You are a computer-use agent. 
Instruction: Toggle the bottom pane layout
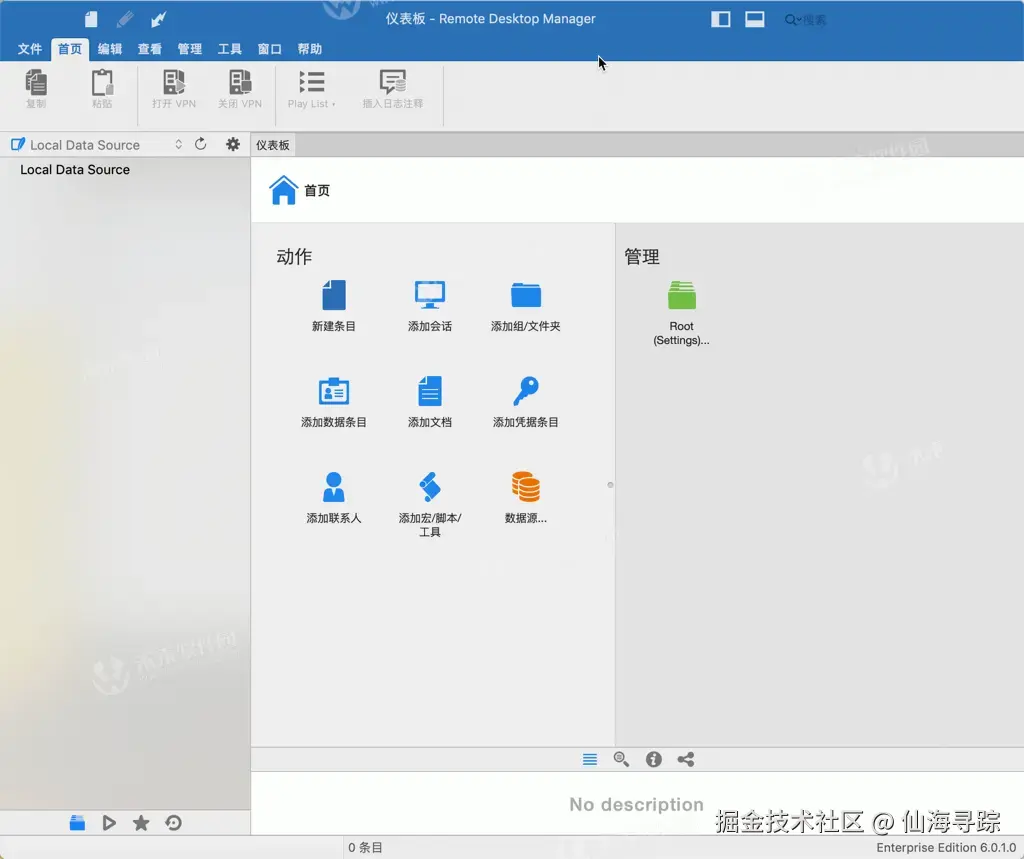tap(754, 19)
